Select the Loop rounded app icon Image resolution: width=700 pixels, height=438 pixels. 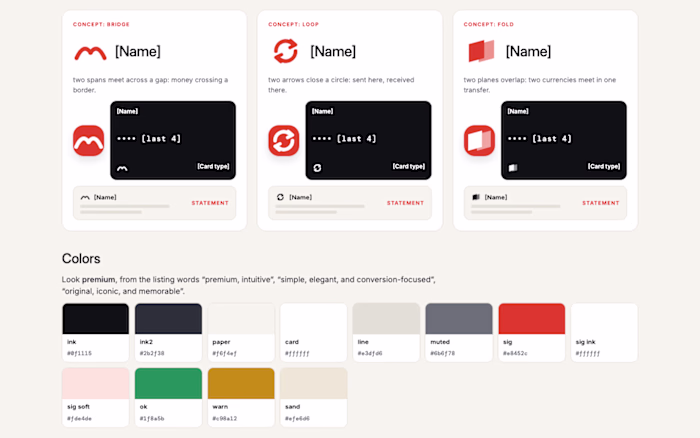click(x=284, y=141)
